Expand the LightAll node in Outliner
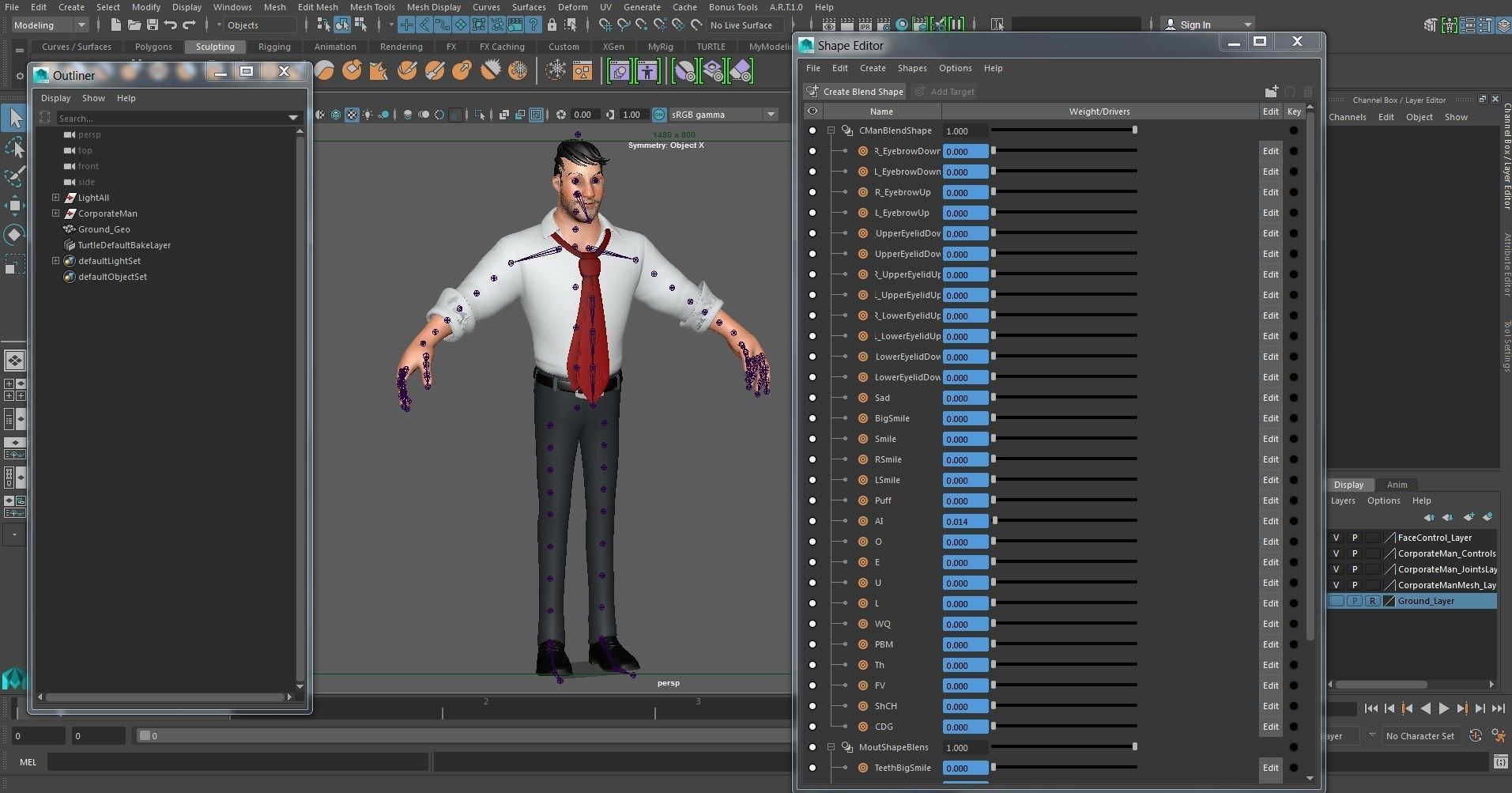Viewport: 1512px width, 793px height. tap(55, 198)
